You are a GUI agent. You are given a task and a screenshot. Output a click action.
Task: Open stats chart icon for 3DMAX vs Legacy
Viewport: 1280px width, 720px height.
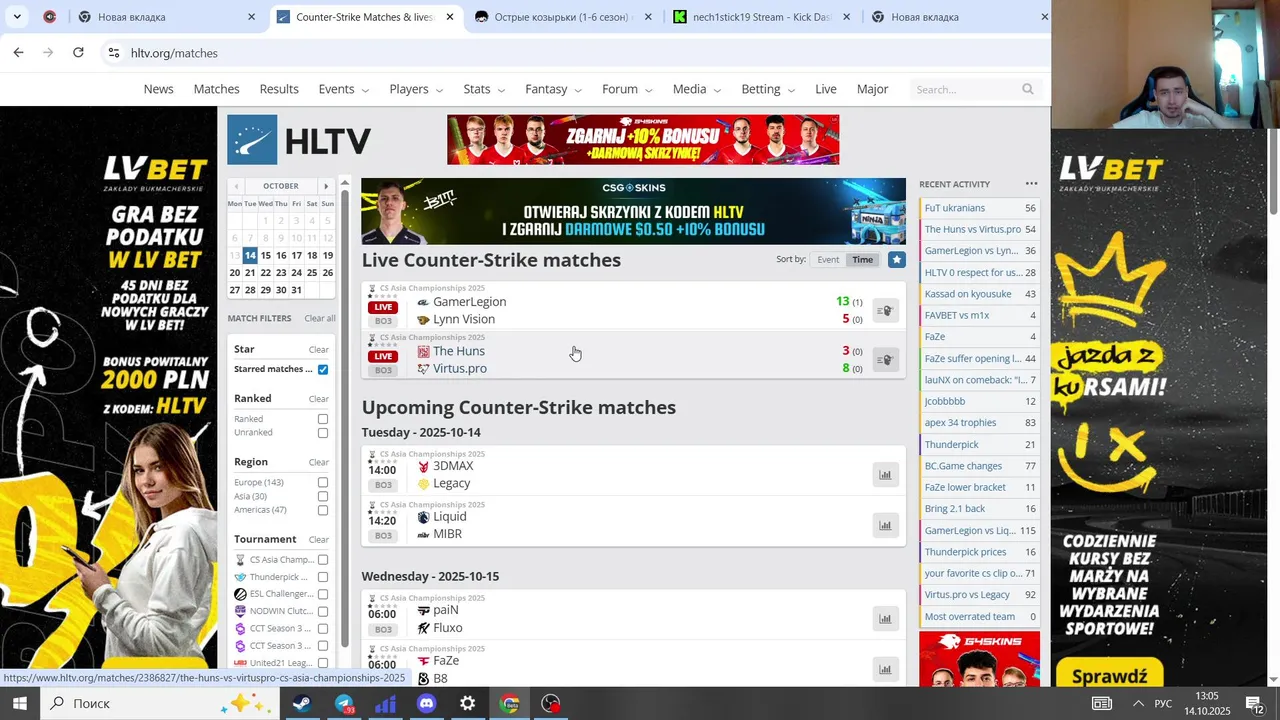coord(885,475)
